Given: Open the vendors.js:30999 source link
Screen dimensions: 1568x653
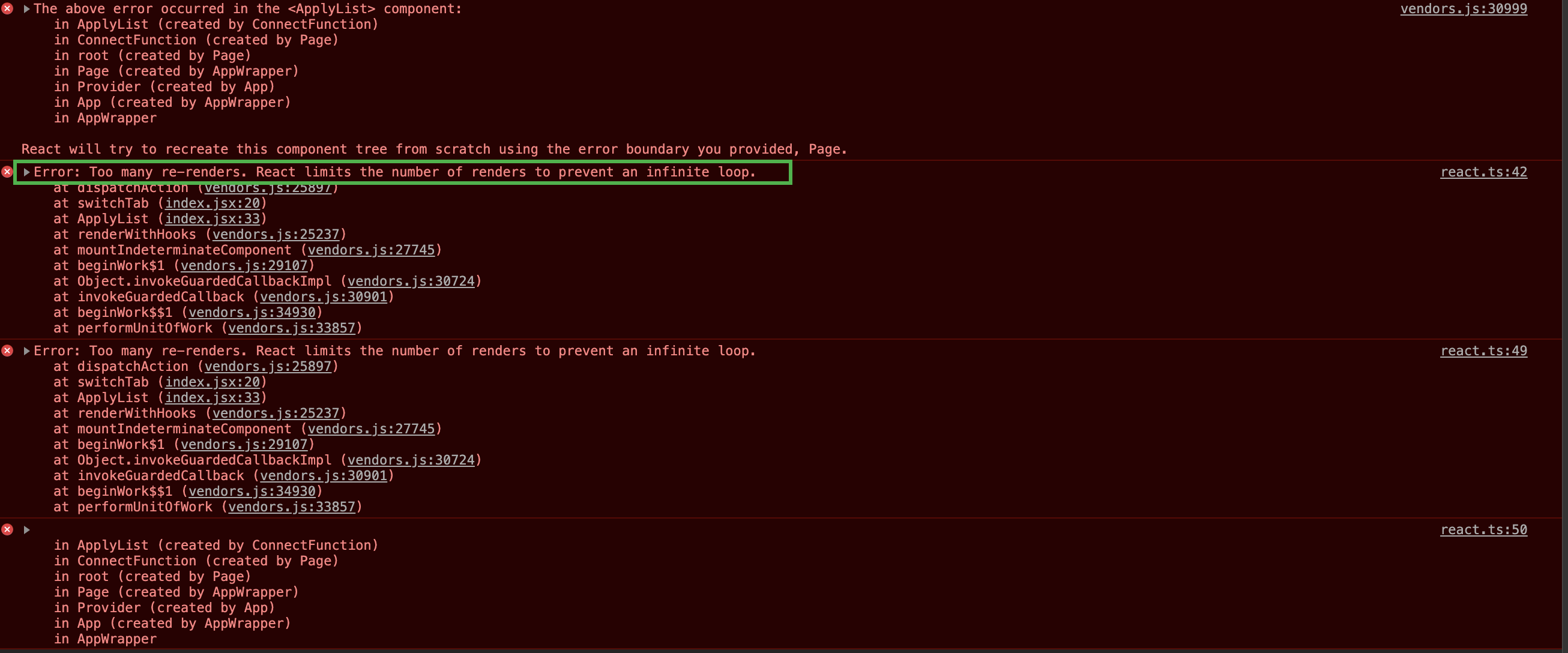Looking at the screenshot, I should pos(1465,8).
